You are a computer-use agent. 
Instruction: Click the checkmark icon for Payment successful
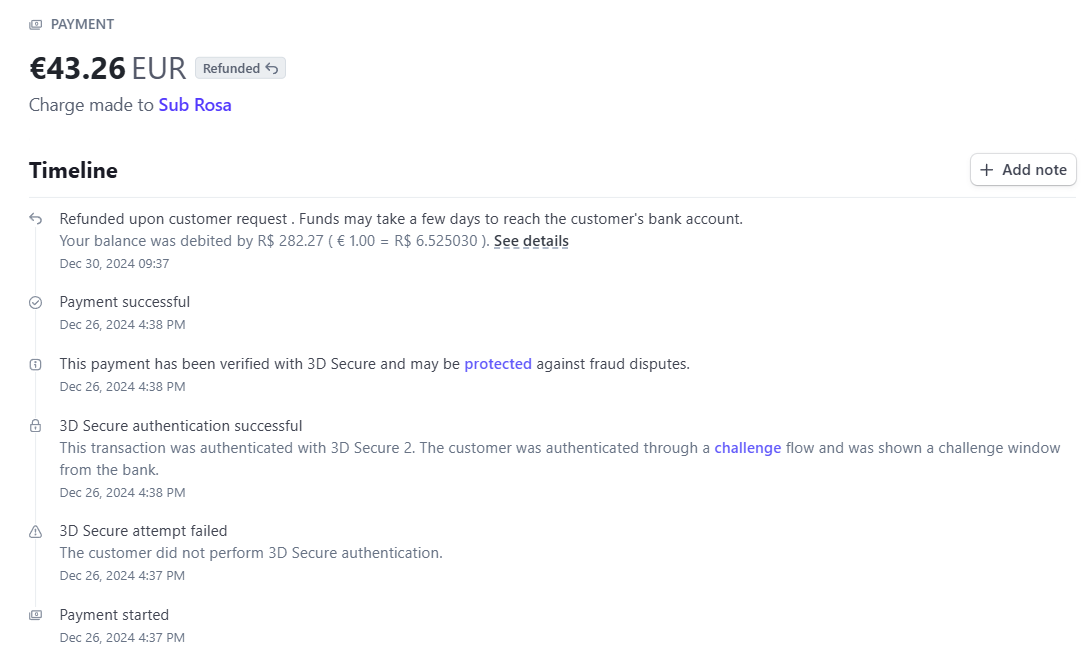[x=35, y=302]
